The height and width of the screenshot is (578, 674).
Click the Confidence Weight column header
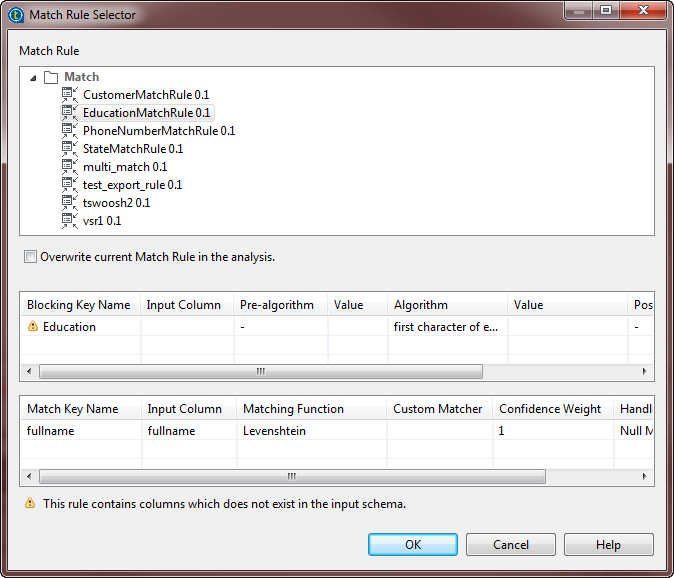(x=553, y=409)
